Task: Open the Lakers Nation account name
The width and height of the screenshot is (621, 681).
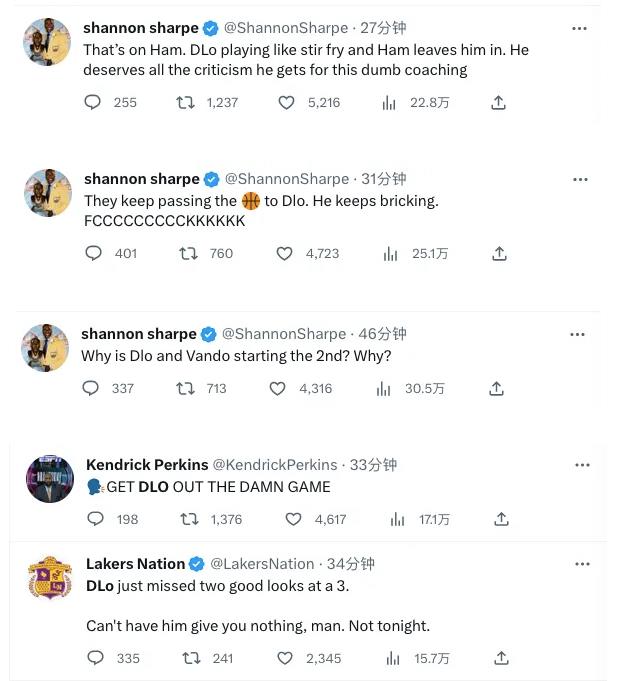Action: 136,564
